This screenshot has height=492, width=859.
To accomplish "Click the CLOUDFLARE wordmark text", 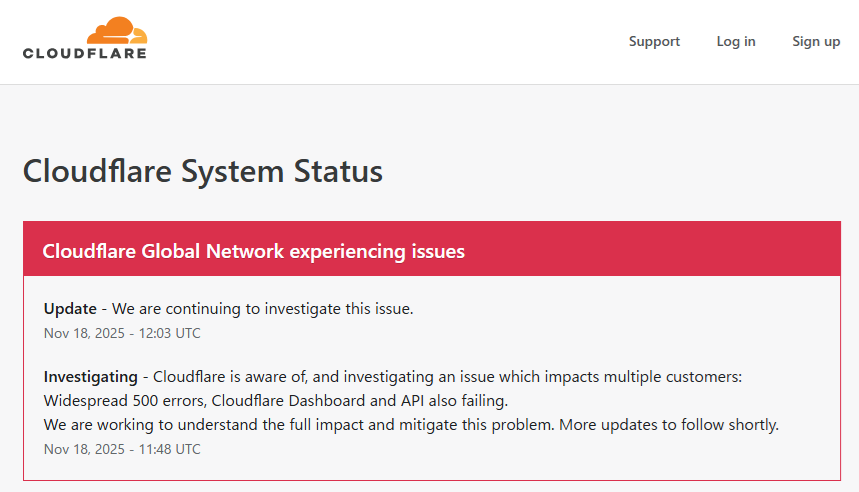I will point(85,53).
